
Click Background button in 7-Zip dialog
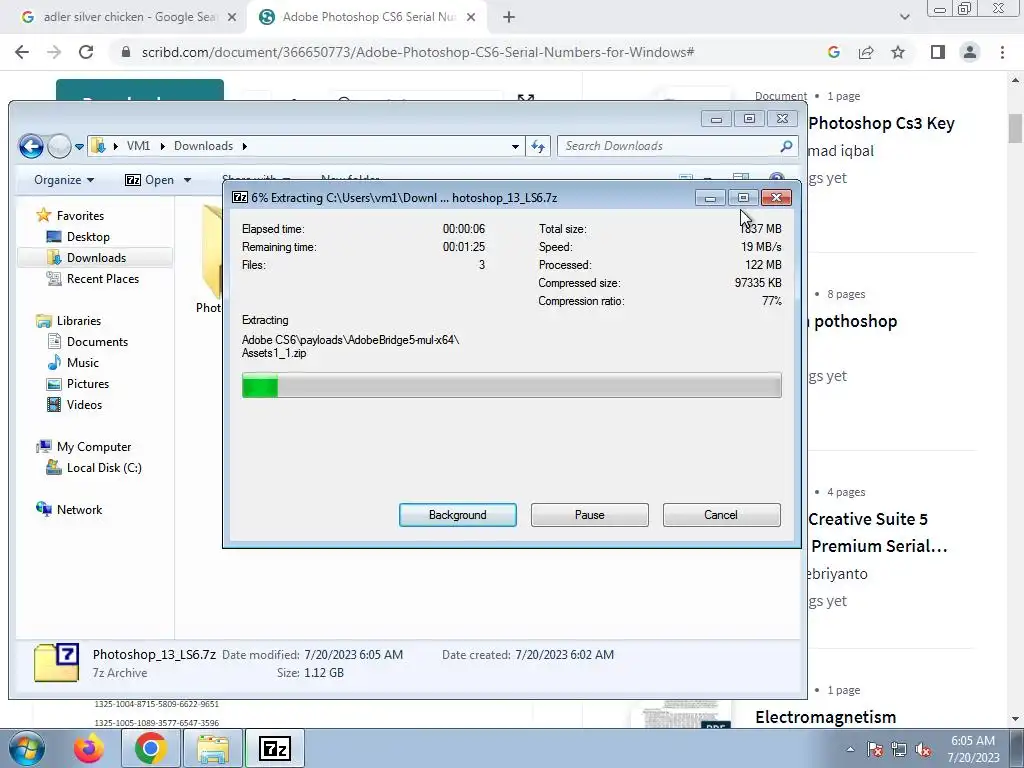(x=457, y=515)
